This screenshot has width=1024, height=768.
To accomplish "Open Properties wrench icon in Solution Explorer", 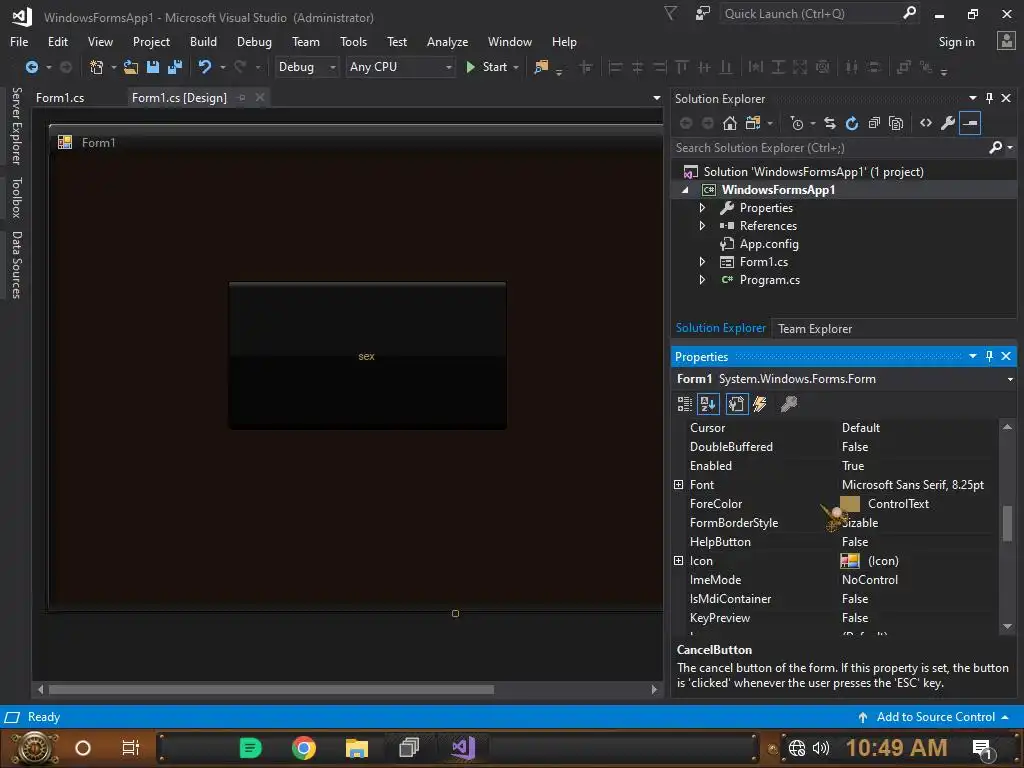I will pos(948,123).
